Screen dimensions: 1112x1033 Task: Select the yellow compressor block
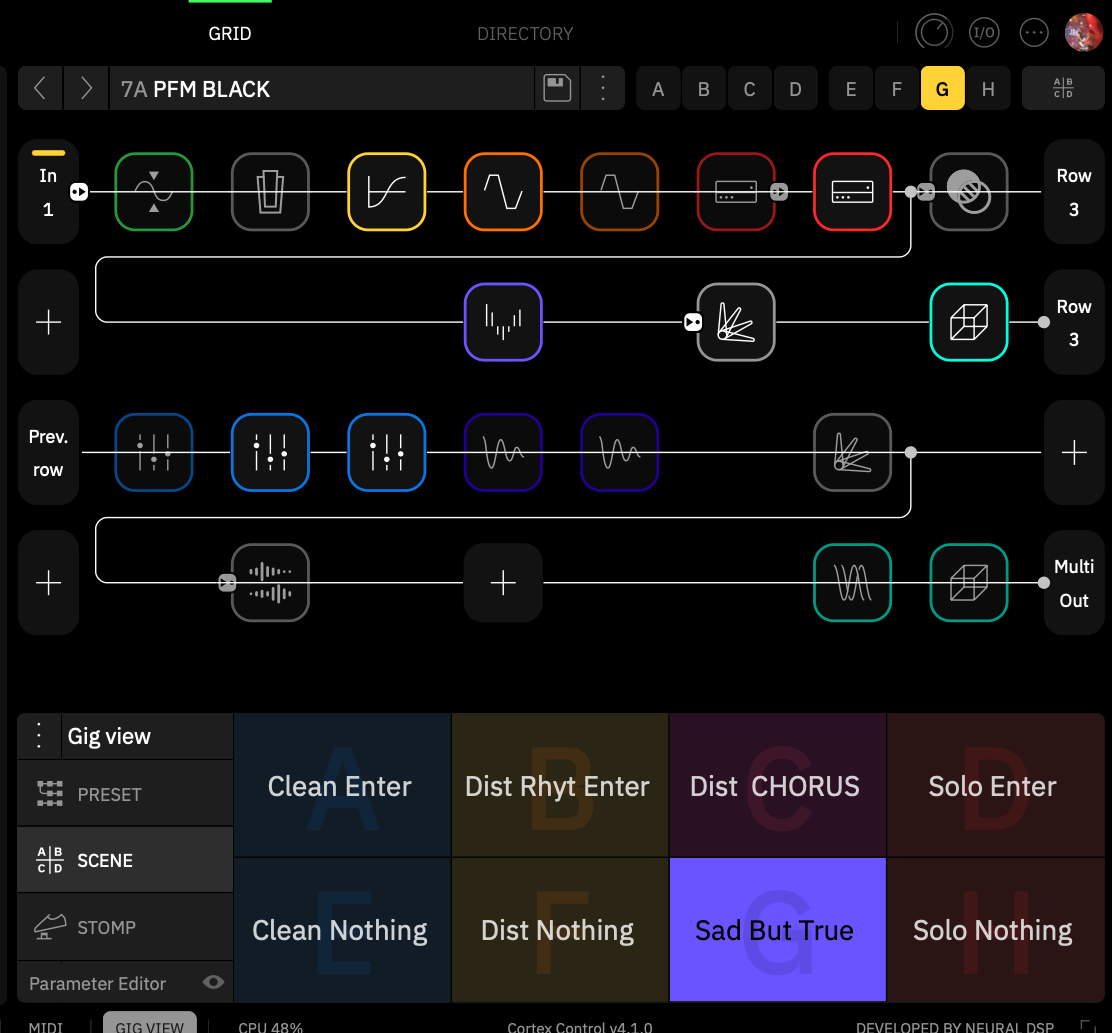tap(387, 191)
